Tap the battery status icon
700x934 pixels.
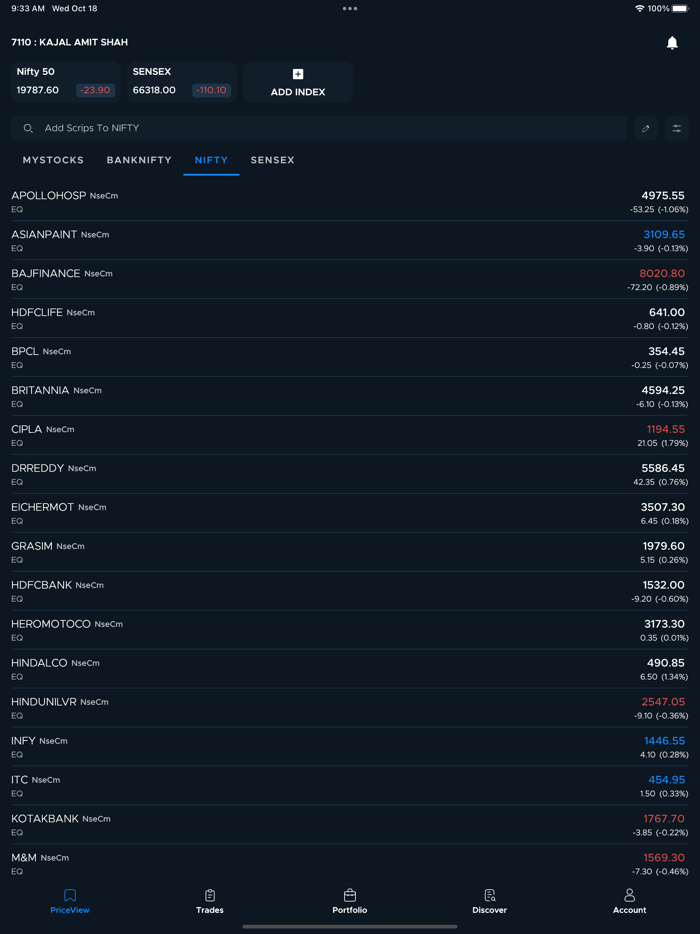pos(680,8)
